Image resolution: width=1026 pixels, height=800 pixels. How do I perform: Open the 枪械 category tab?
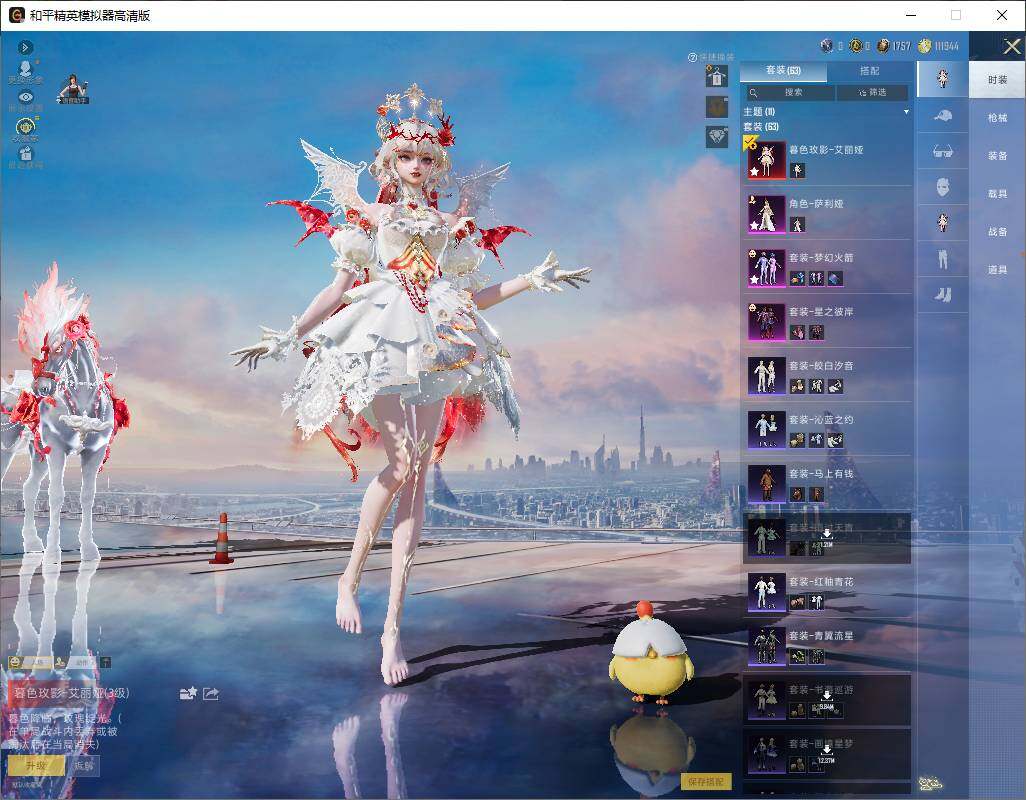pos(997,118)
